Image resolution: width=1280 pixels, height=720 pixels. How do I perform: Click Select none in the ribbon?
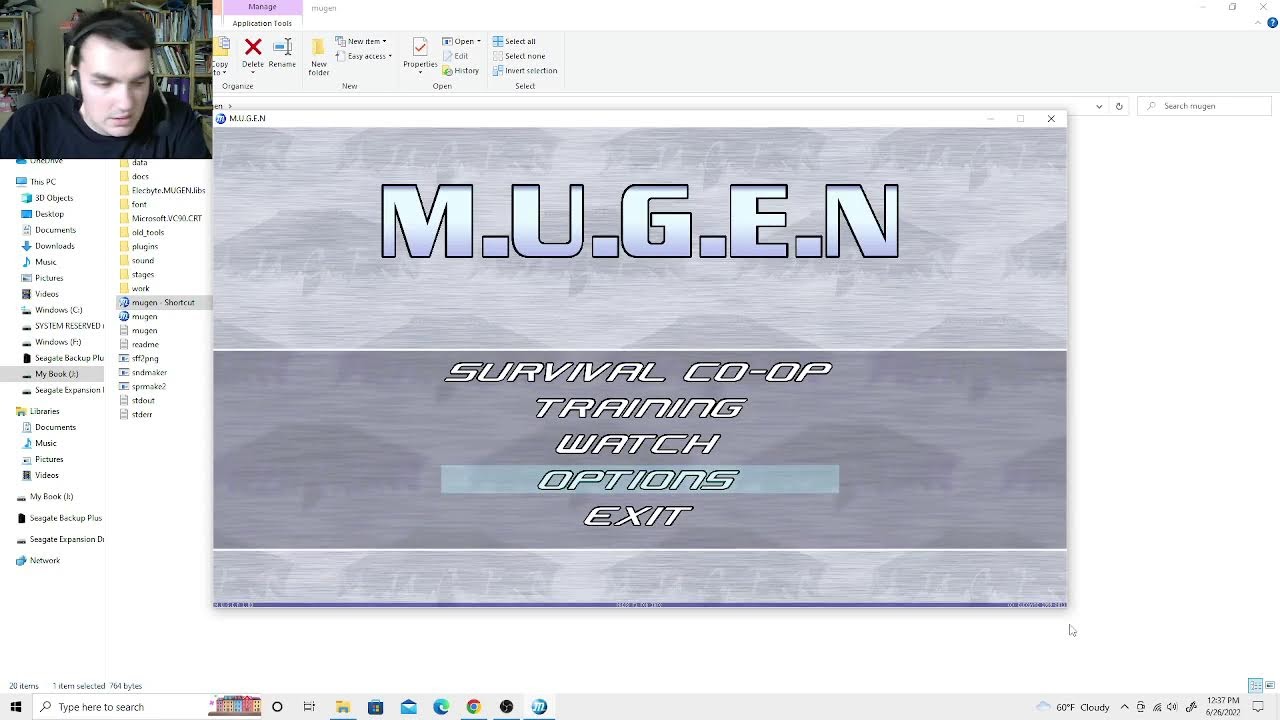(x=518, y=56)
